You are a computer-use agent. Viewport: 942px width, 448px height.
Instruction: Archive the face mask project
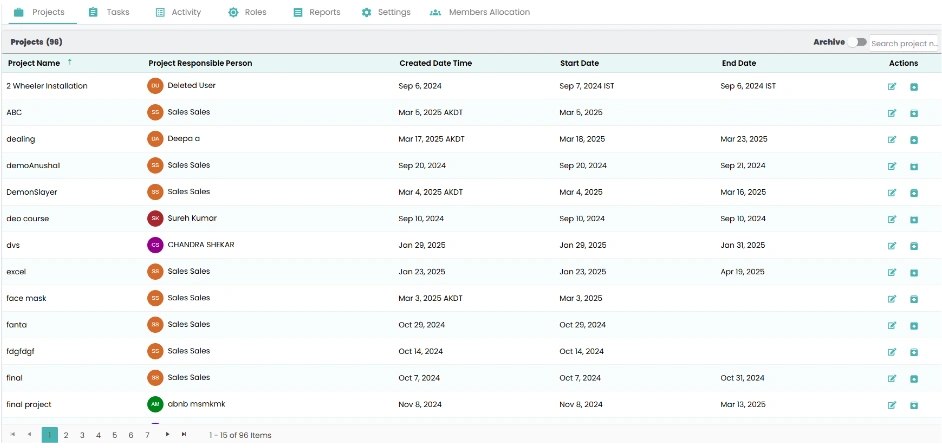pos(914,298)
